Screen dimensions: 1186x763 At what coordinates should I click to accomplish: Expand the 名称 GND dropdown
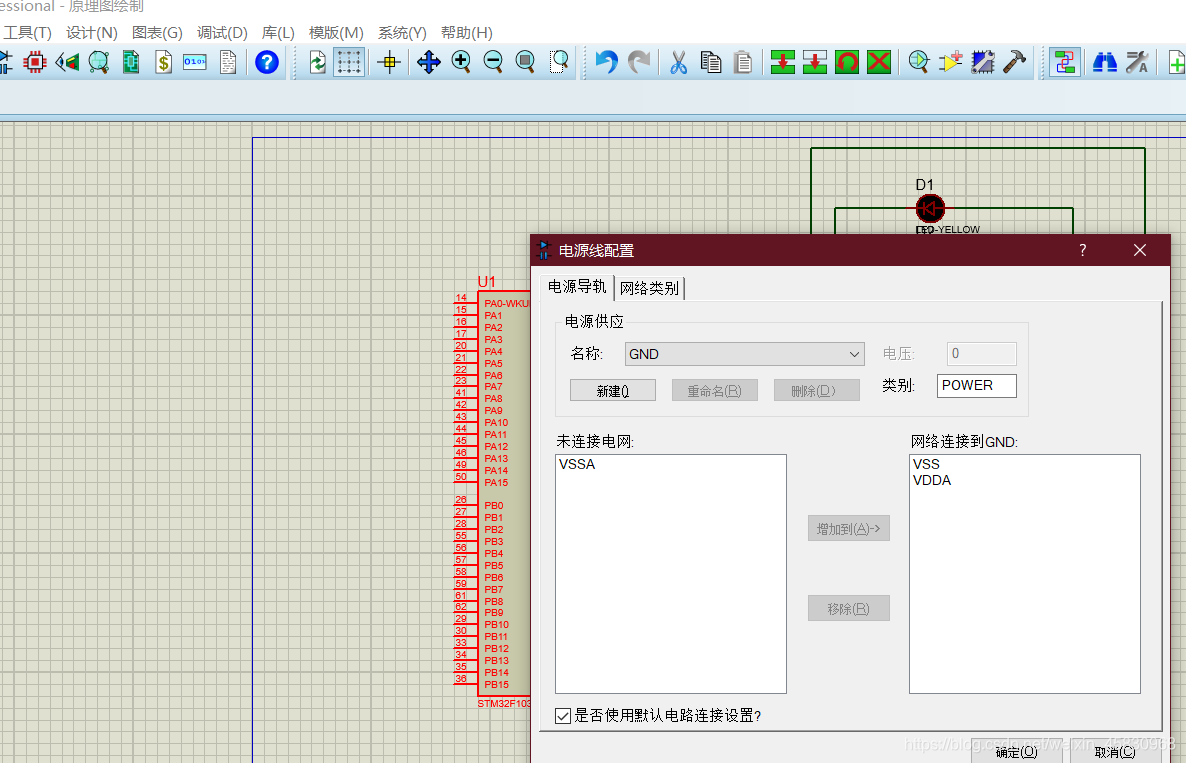click(745, 354)
